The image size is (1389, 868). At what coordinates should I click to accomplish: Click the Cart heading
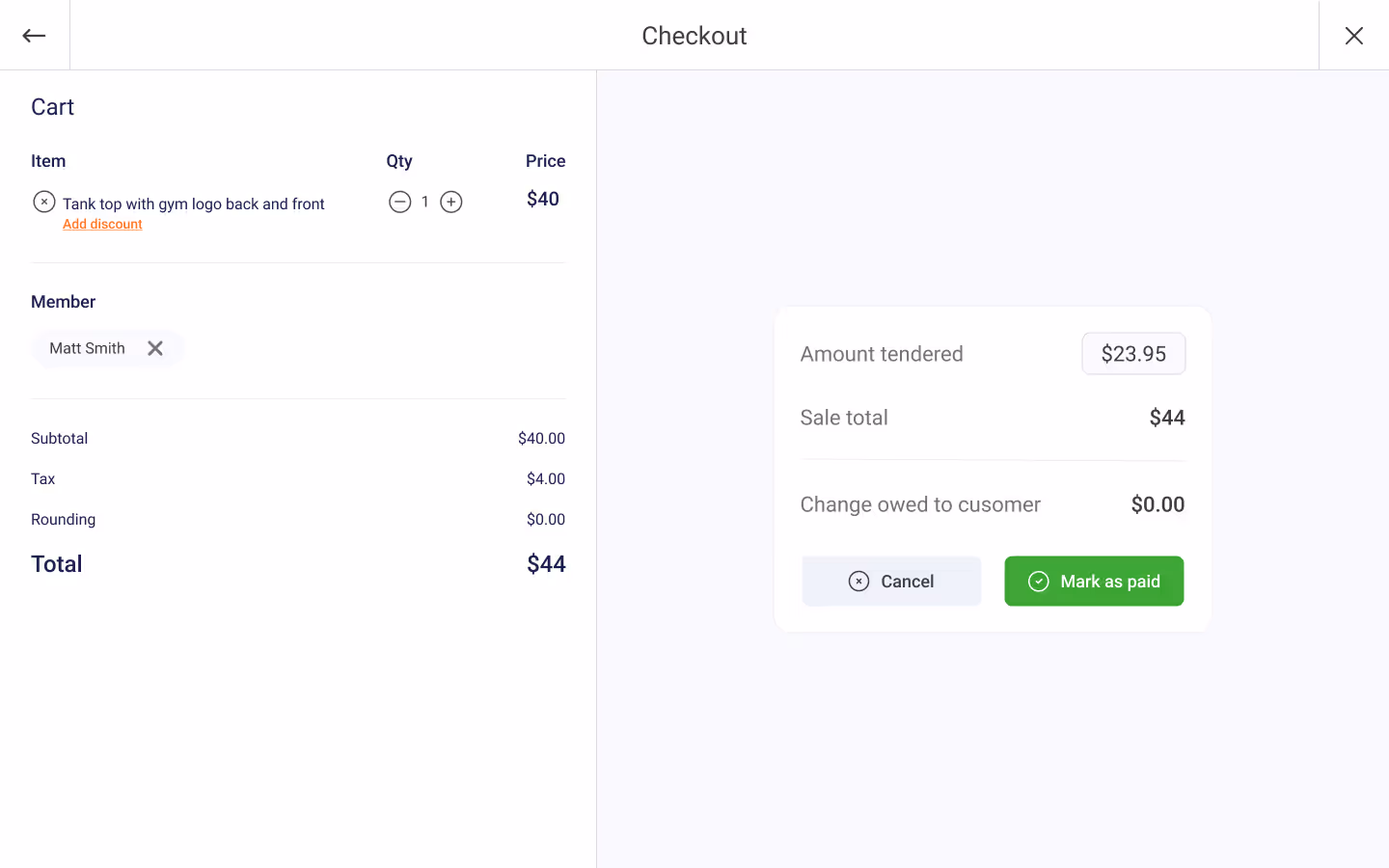52,107
